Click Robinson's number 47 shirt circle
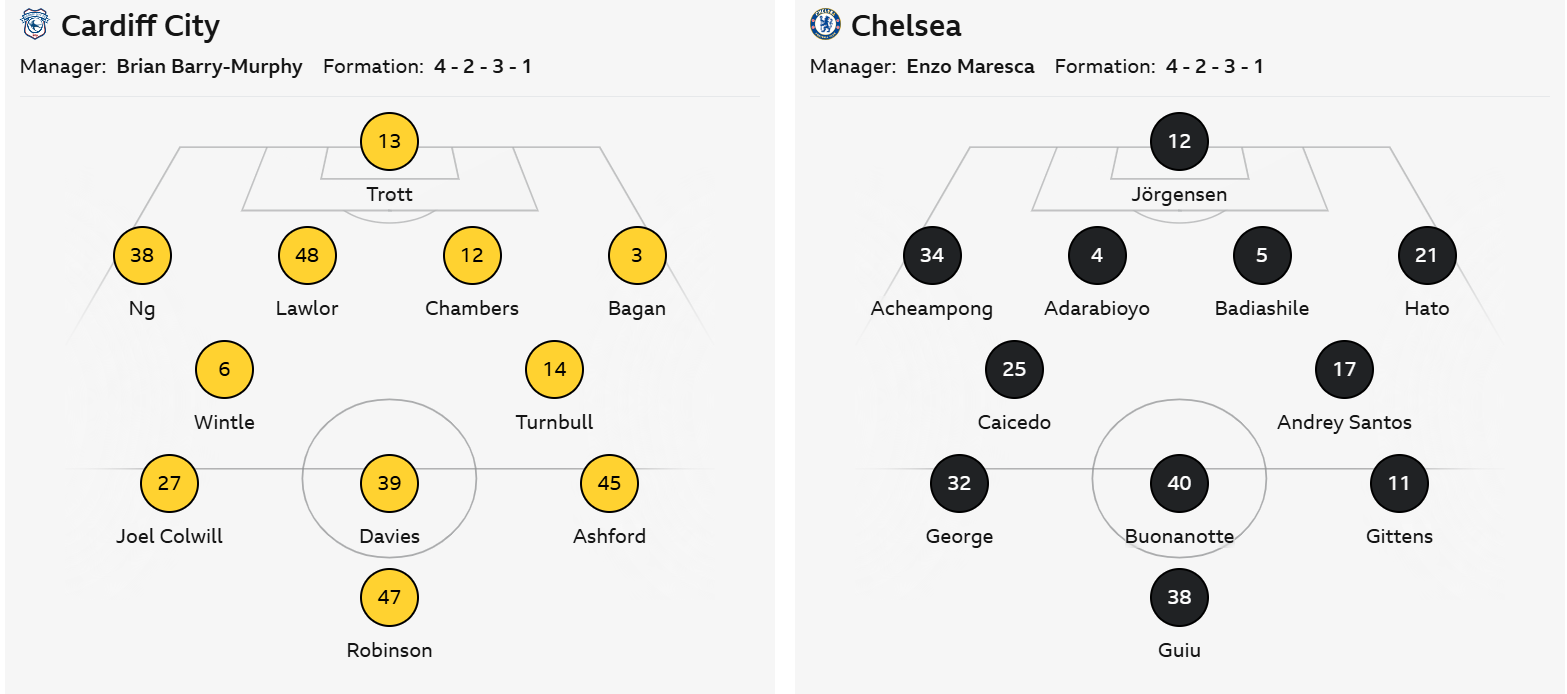 pos(389,597)
